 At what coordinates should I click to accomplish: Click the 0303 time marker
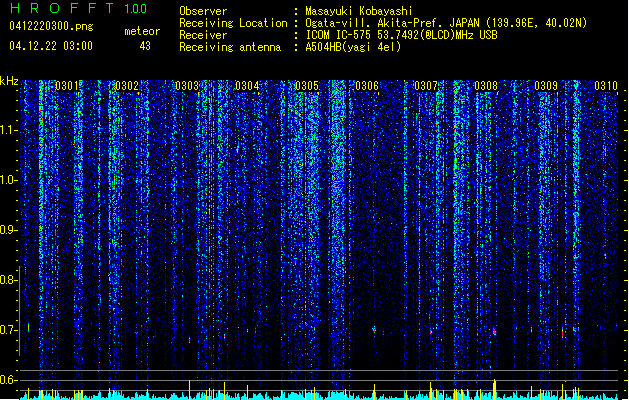(187, 86)
